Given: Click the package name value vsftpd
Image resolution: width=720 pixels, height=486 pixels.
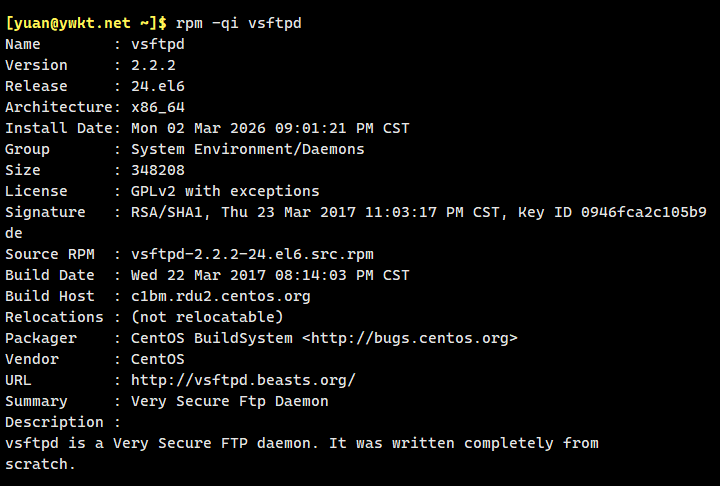Looking at the screenshot, I should point(158,44).
